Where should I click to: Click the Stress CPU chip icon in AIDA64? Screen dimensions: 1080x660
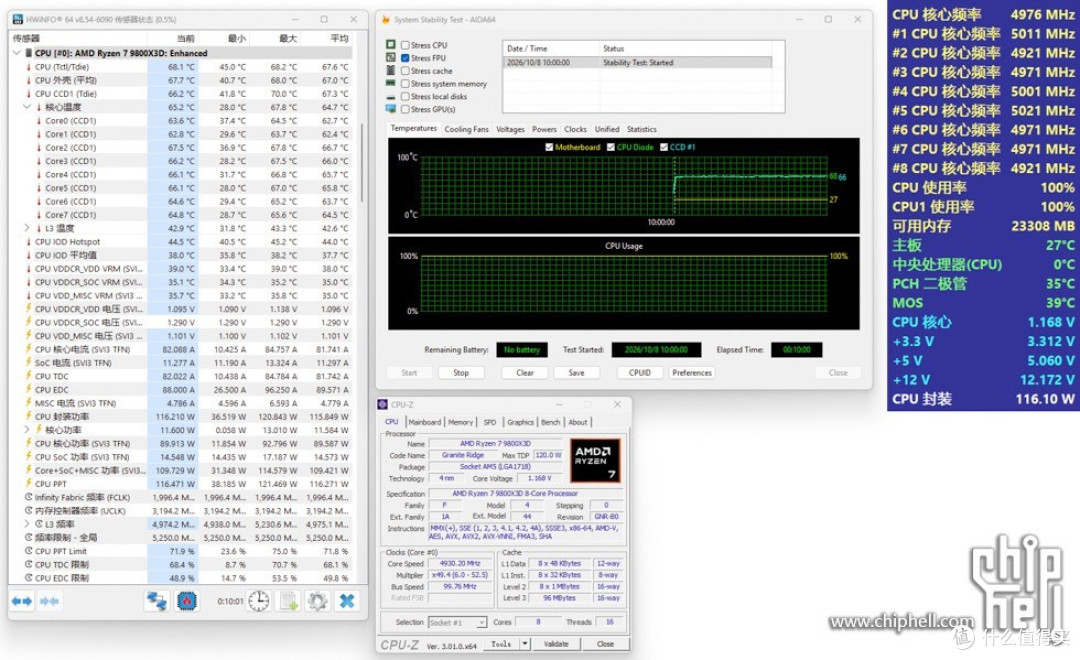coord(391,45)
